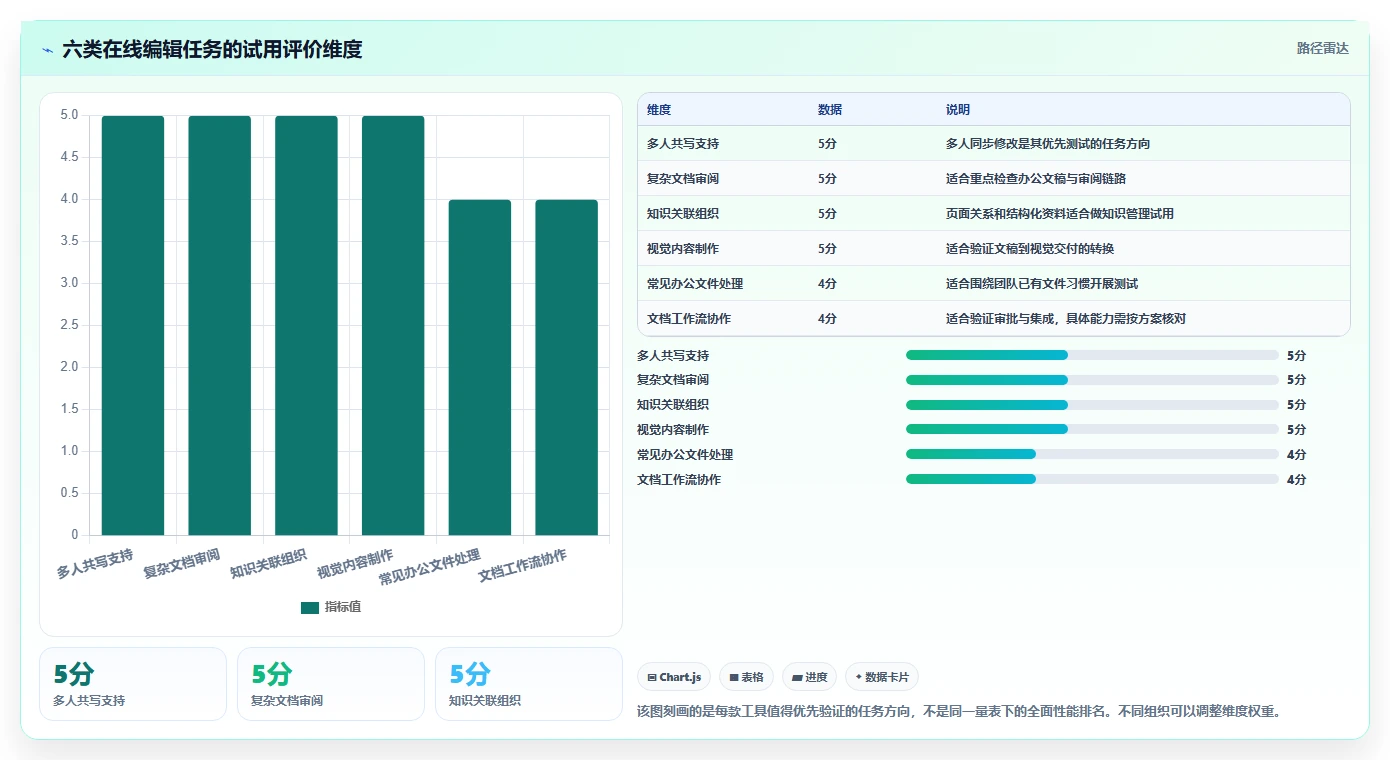The width and height of the screenshot is (1390, 760).
Task: Click the 适合验证审批与集成 description
Action: click(1066, 319)
